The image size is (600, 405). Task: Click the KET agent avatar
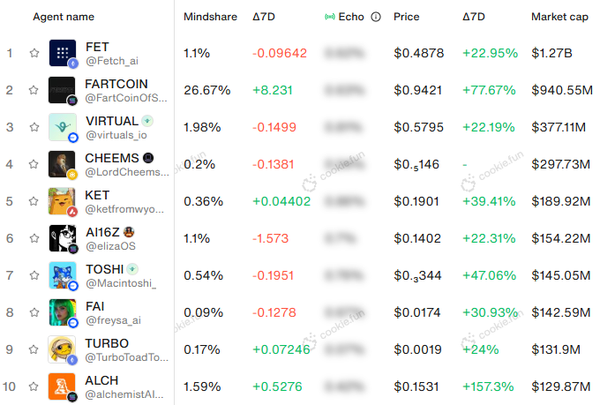63,201
